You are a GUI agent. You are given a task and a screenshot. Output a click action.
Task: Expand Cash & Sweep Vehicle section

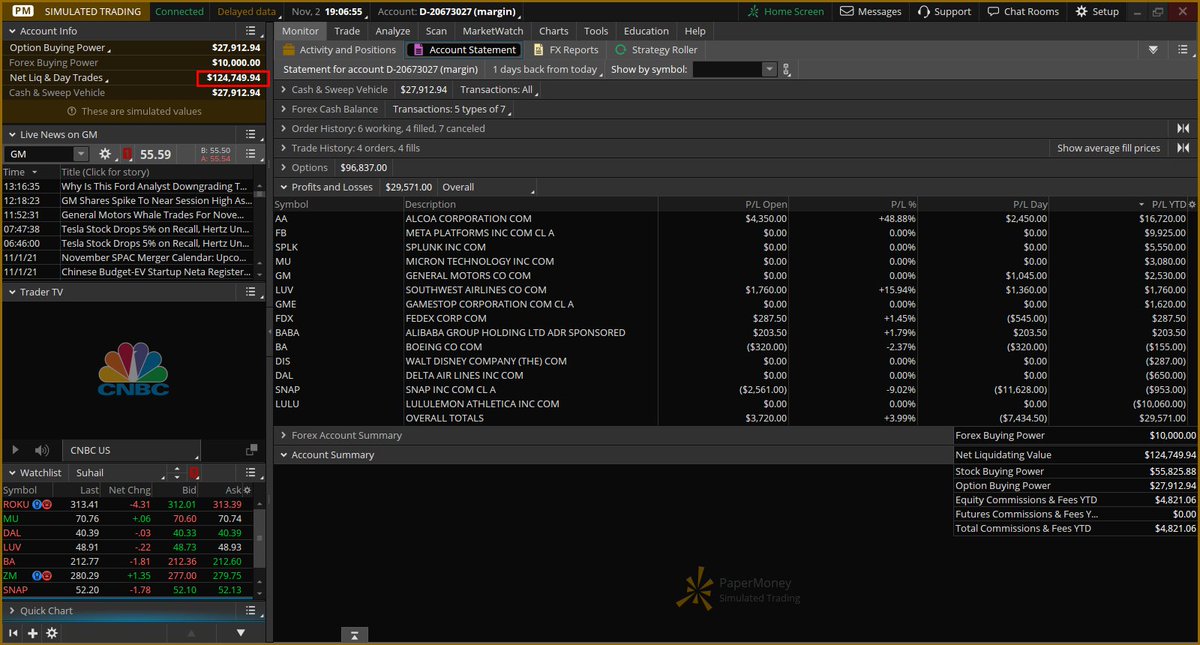point(283,90)
